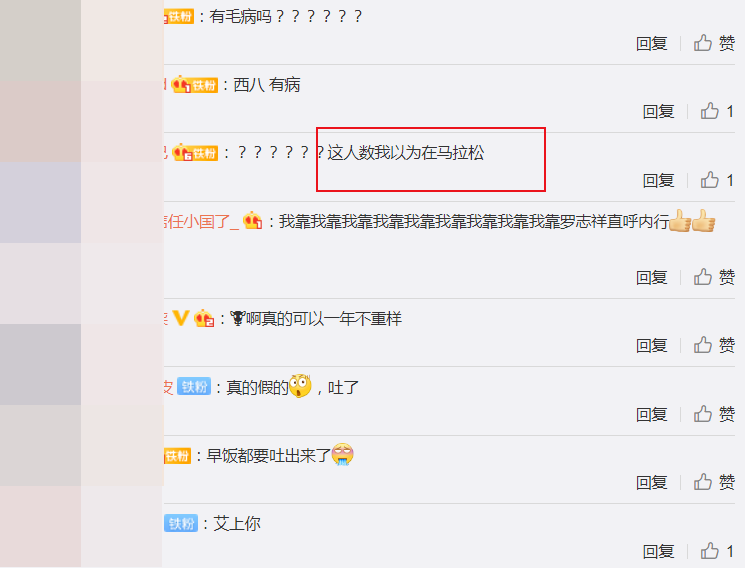Reply to the 早饭都要吐出来了 comment

tap(652, 483)
